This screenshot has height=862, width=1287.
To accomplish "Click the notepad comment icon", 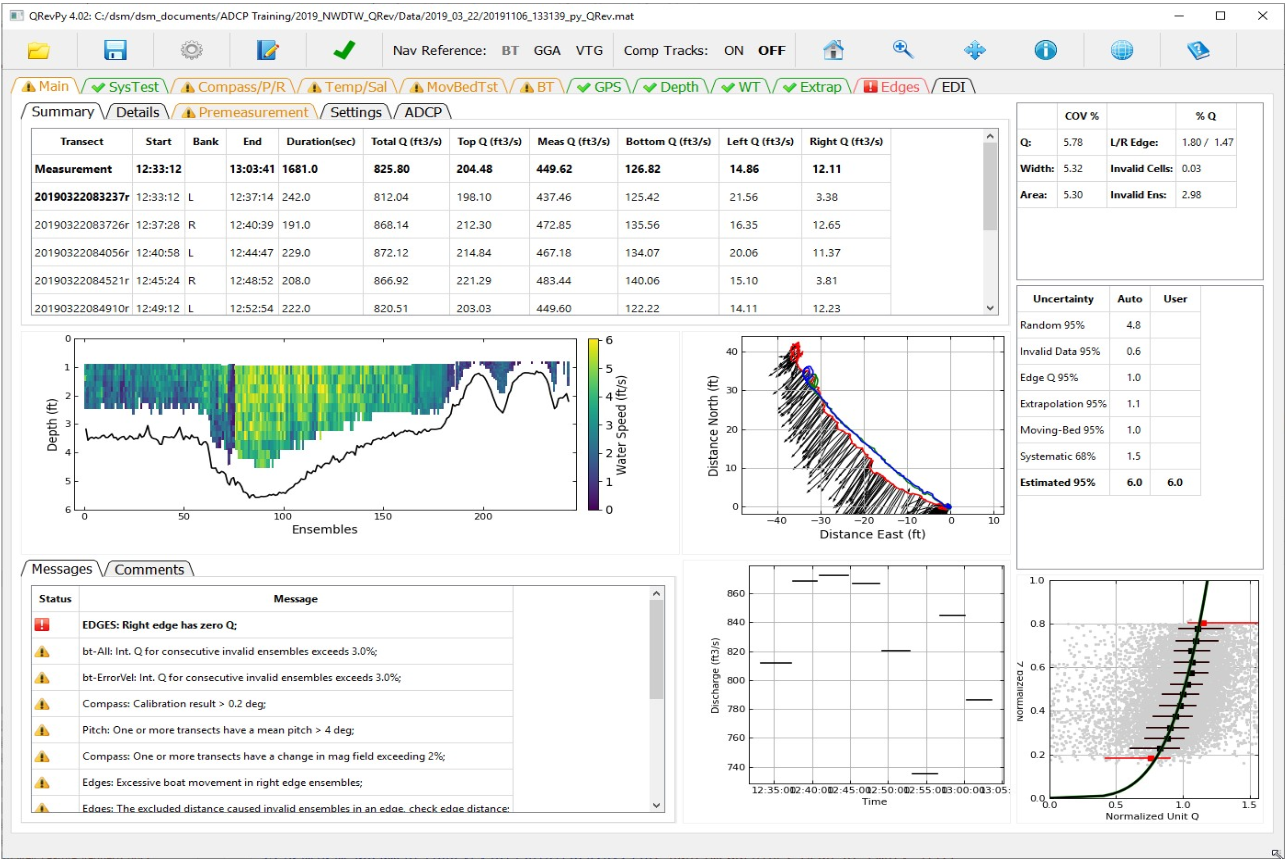I will tap(267, 50).
